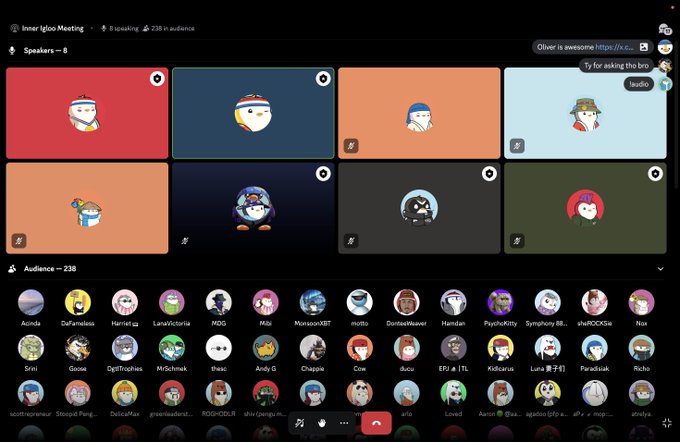Select the black ninja penguin speaker avatar
Viewport: 680px width, 442px height.
[419, 209]
